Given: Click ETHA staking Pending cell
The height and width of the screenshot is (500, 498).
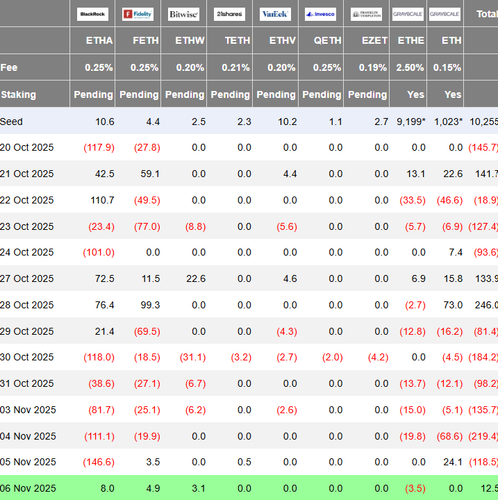Looking at the screenshot, I should click(x=93, y=95).
